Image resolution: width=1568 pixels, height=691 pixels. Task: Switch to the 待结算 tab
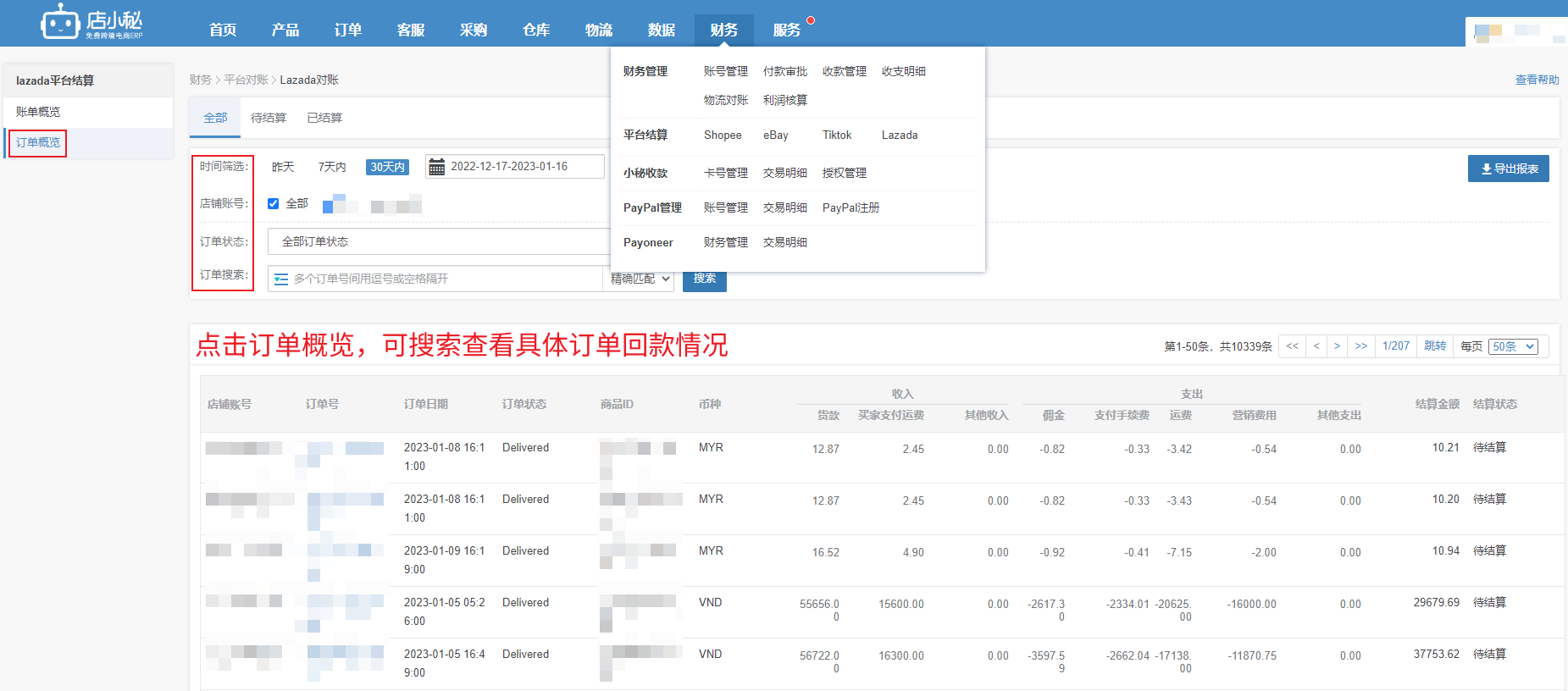[x=269, y=118]
